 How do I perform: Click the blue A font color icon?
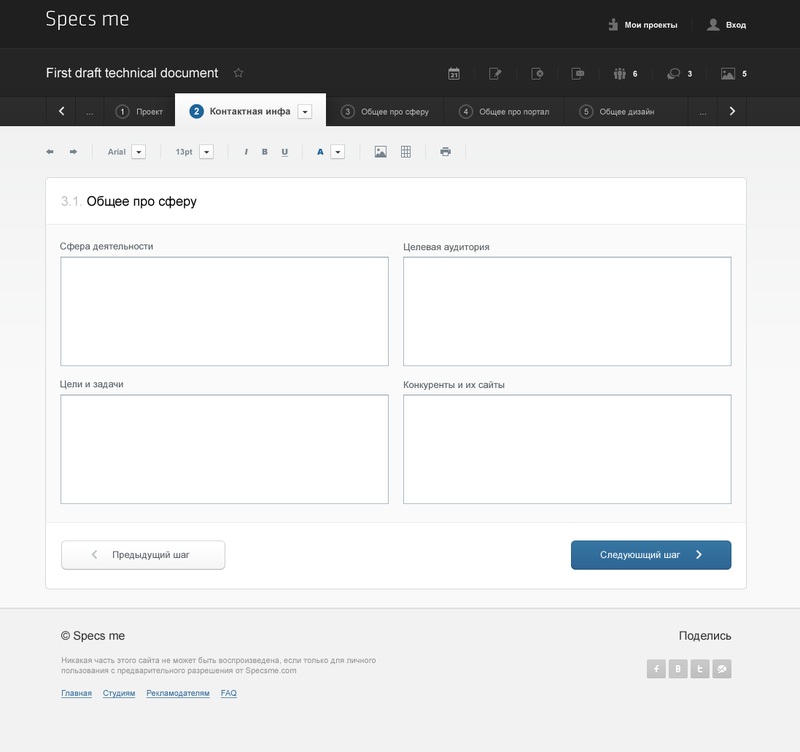pos(320,152)
